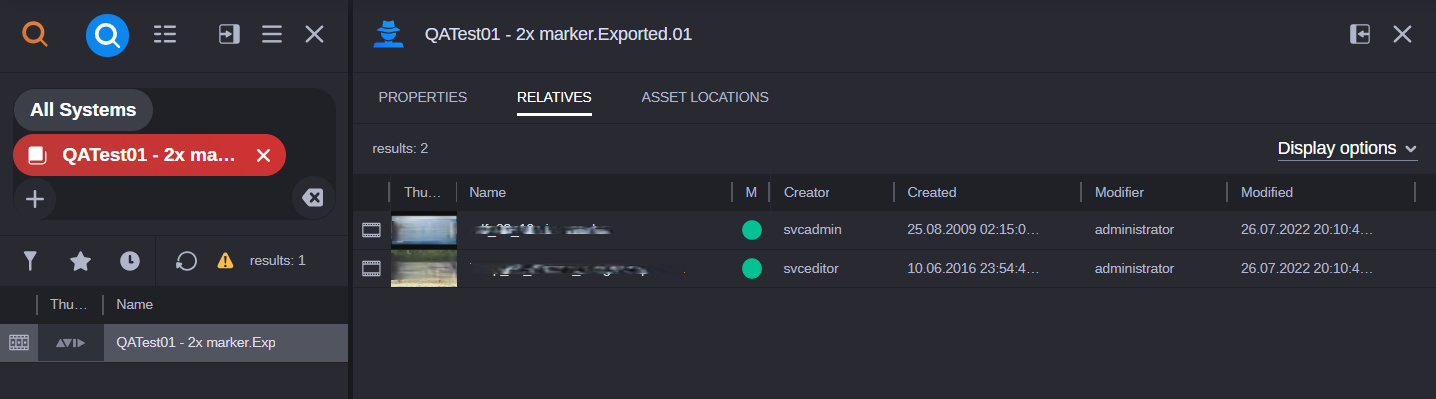The image size is (1436, 399).
Task: Click administrator cell in svcadmin row
Action: [x=1135, y=230]
